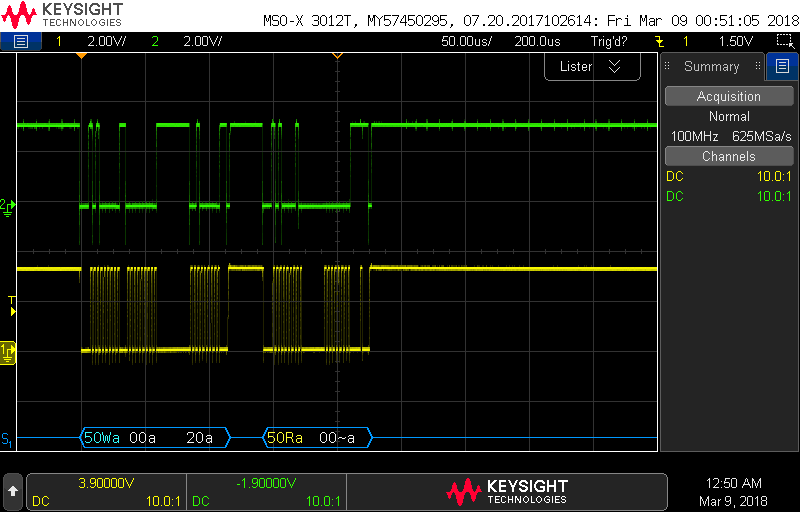Tap the Trig'd? trigger status indicator
The width and height of the screenshot is (800, 512).
[609, 41]
